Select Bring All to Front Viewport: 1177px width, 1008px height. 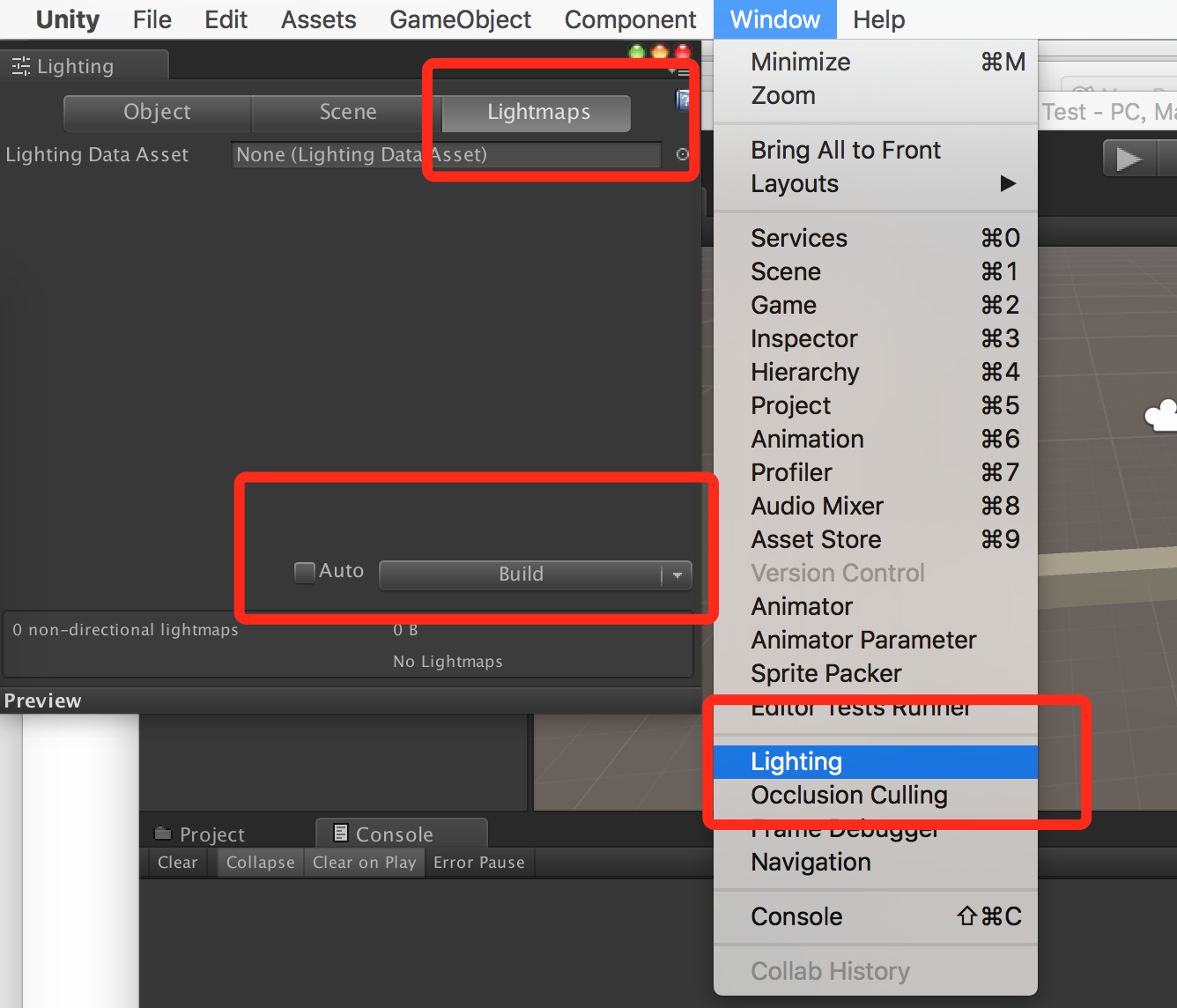(876, 150)
